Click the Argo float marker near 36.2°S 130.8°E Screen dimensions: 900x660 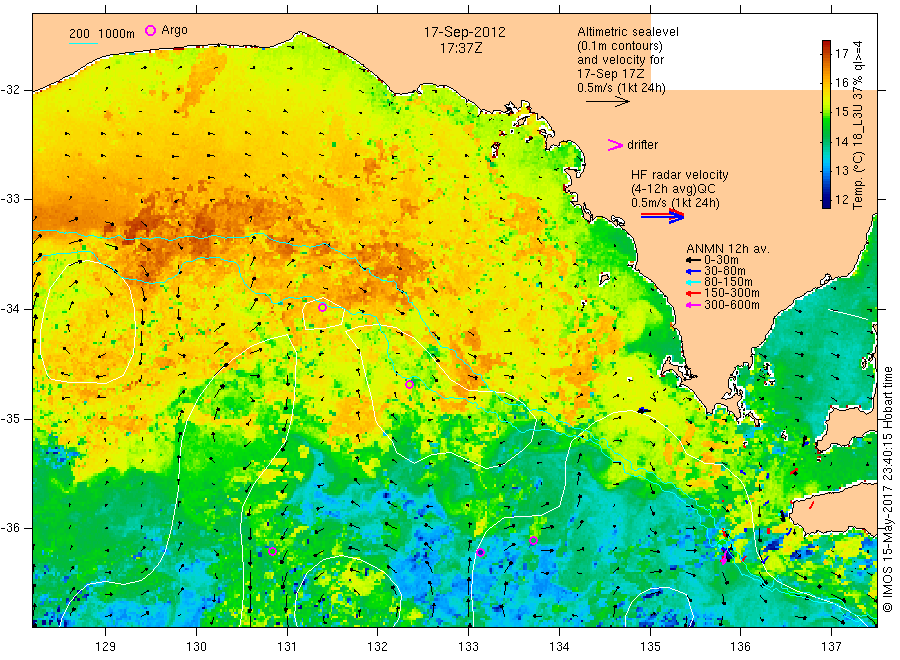click(273, 552)
